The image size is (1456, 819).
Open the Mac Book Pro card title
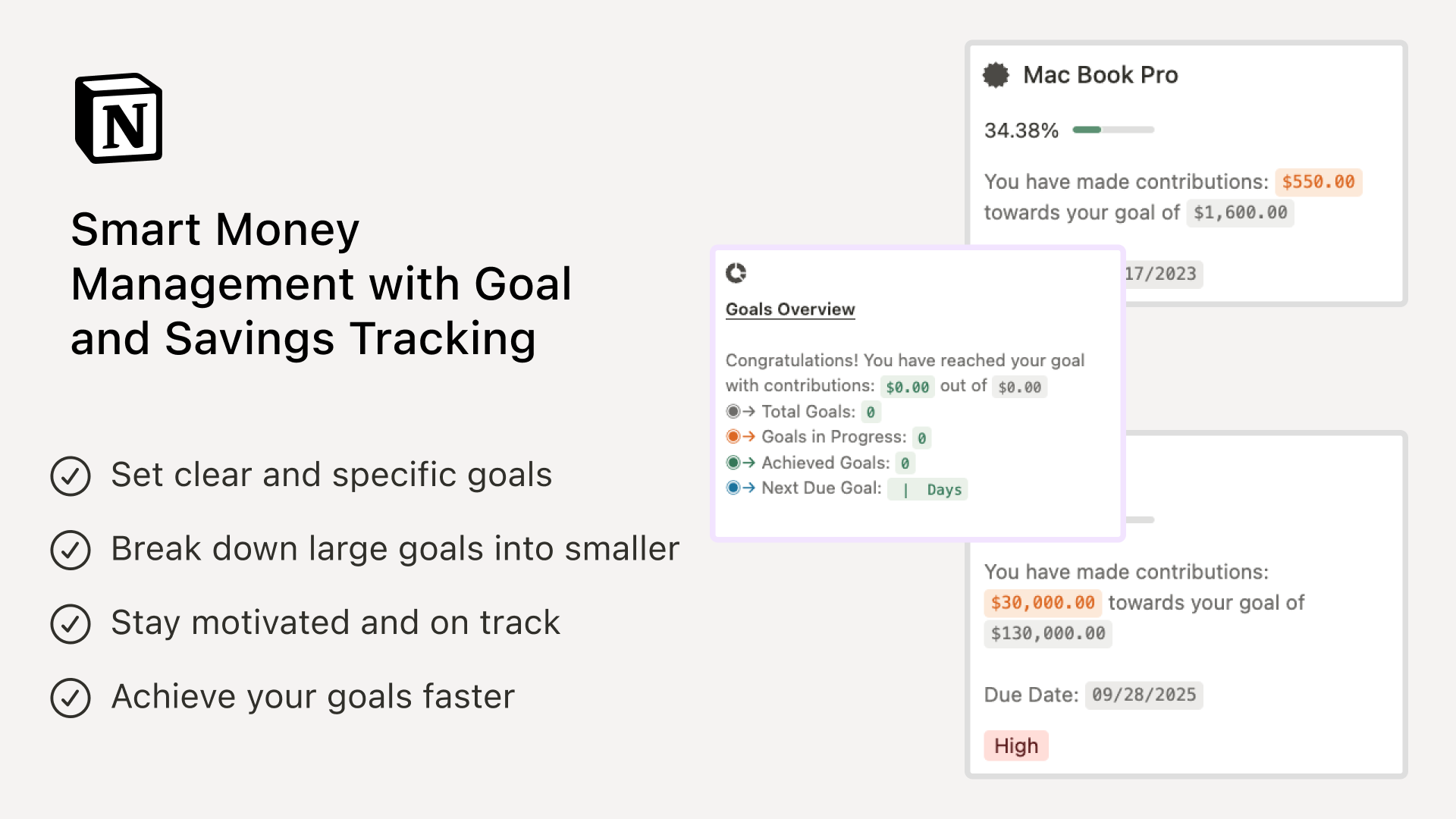click(1100, 75)
